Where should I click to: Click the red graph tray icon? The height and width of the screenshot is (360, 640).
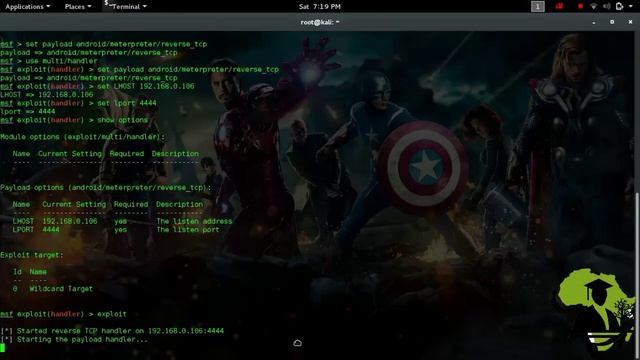pos(559,7)
